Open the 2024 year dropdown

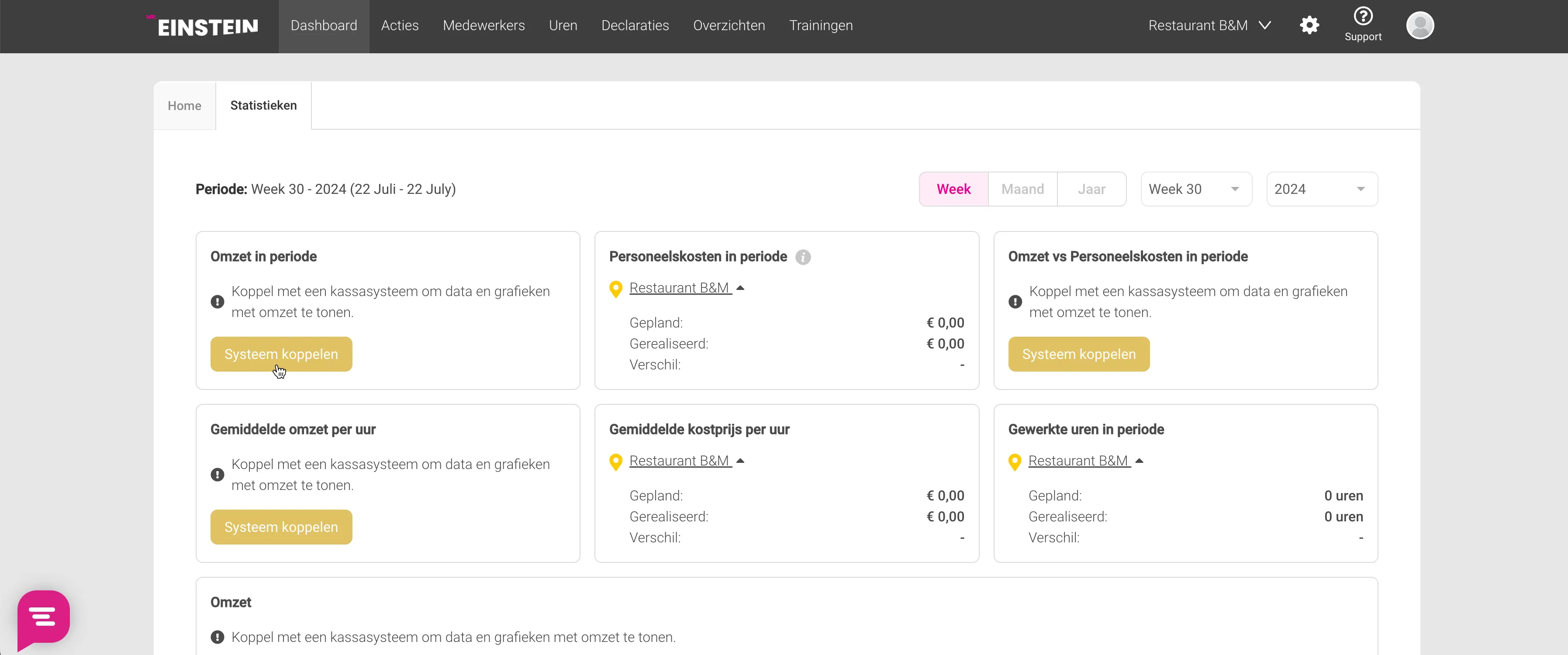pyautogui.click(x=1322, y=190)
